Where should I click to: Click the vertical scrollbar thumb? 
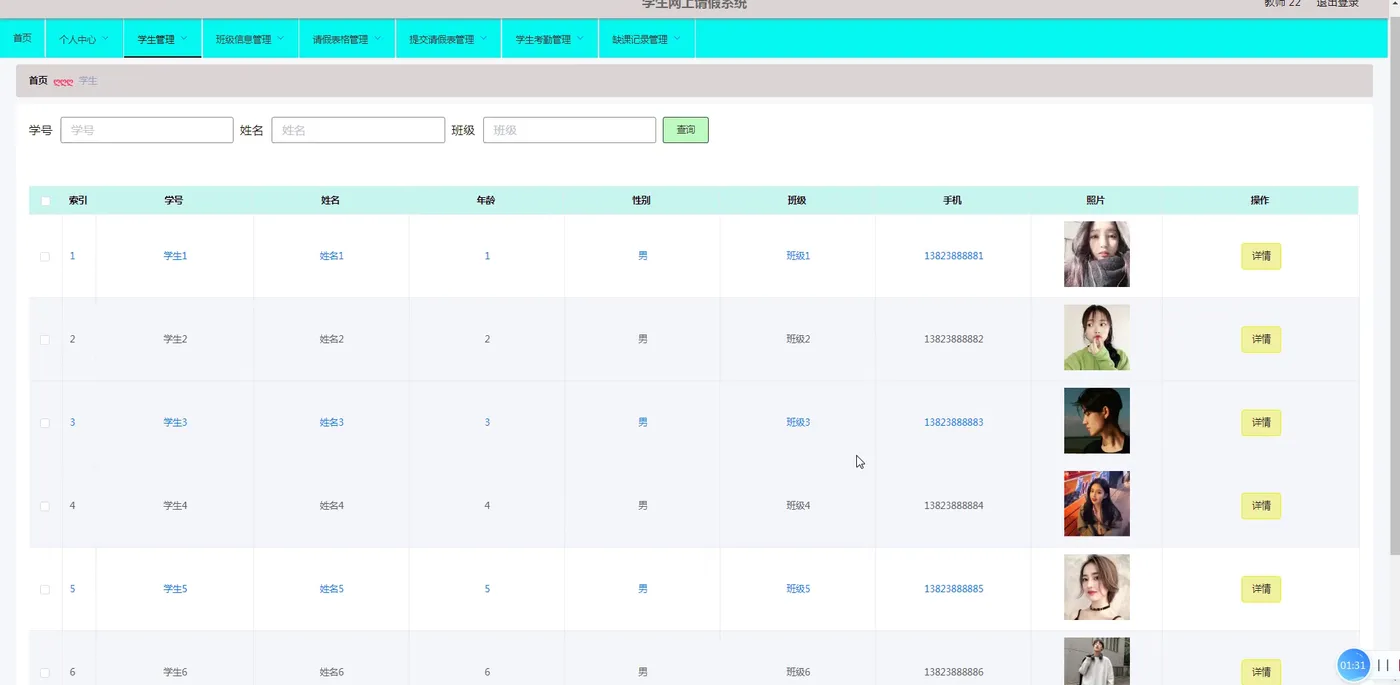pyautogui.click(x=1395, y=285)
